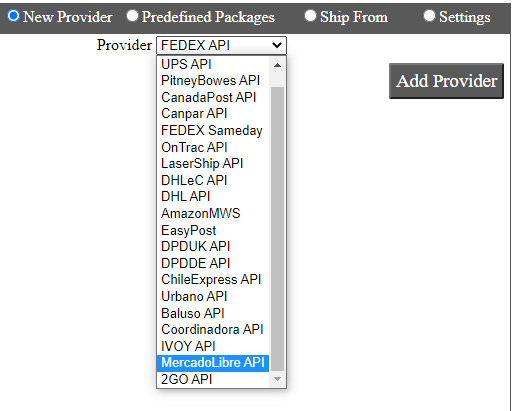This screenshot has width=516, height=411.
Task: Select the Settings radio button
Action: 429,16
